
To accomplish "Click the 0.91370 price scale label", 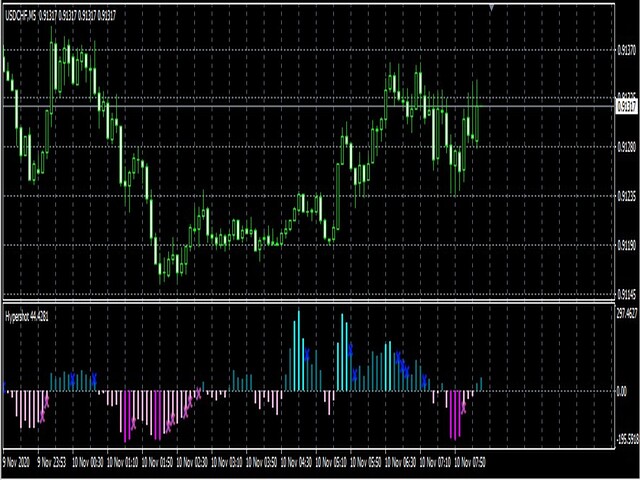I will (627, 50).
